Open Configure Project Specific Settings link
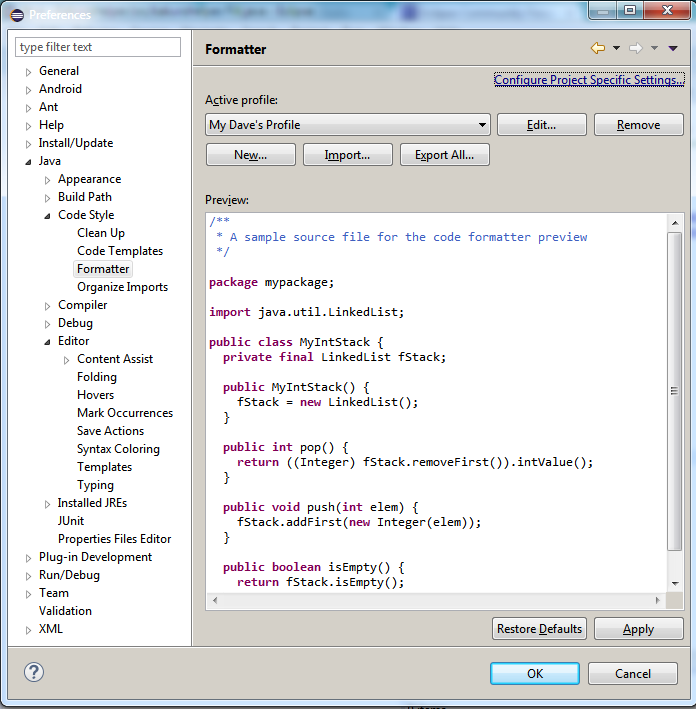 [589, 80]
